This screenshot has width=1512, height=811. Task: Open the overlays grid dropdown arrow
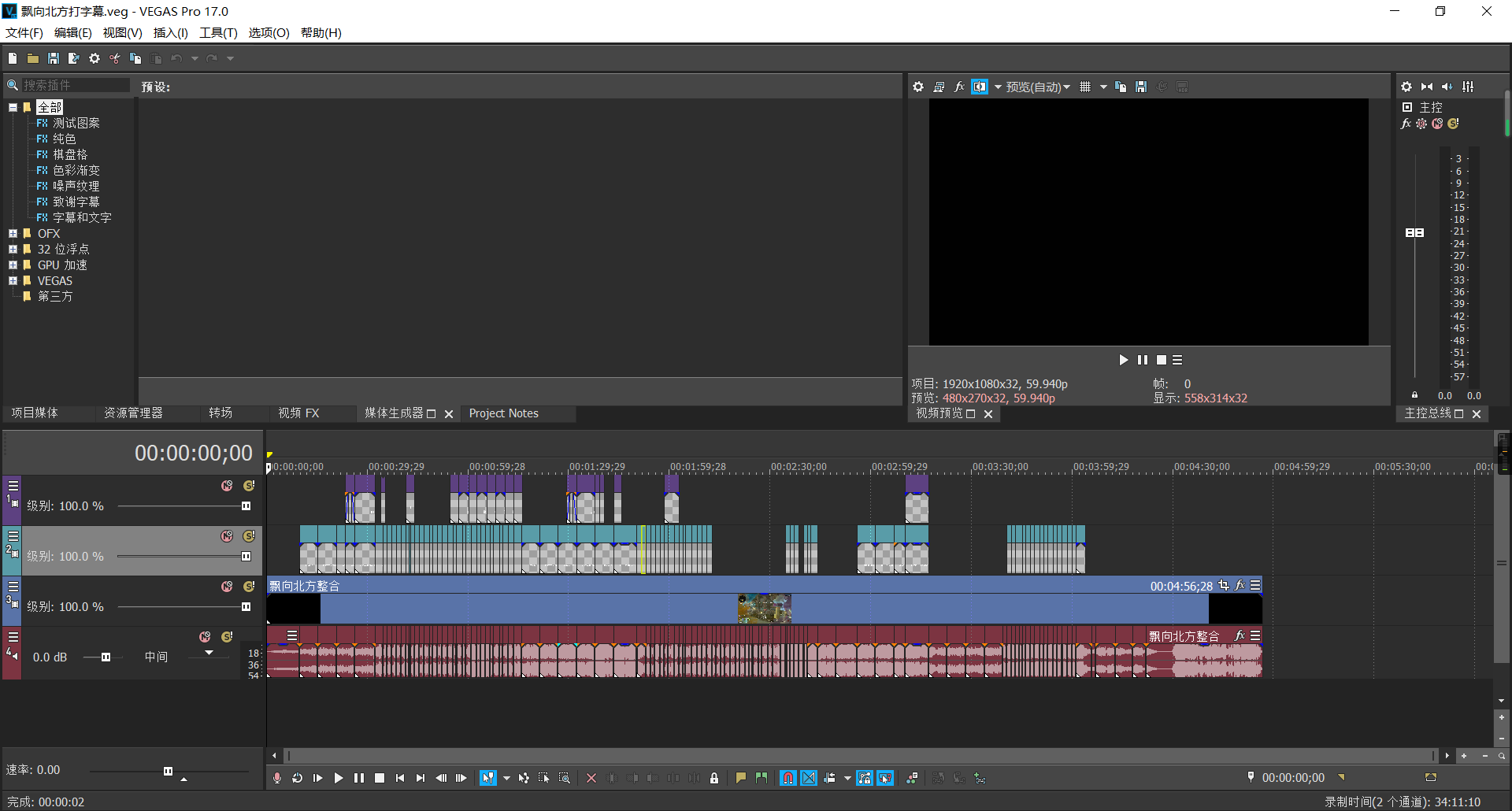point(1103,87)
